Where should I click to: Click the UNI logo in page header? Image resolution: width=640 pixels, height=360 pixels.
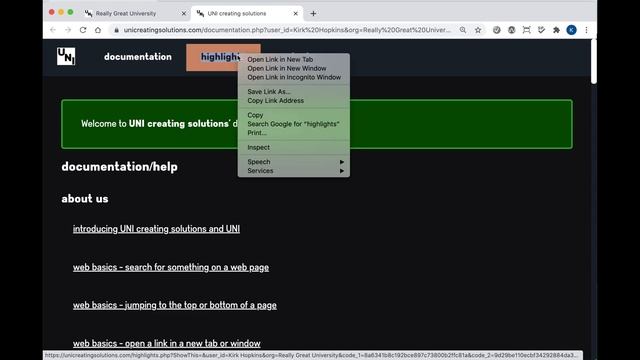tap(66, 56)
